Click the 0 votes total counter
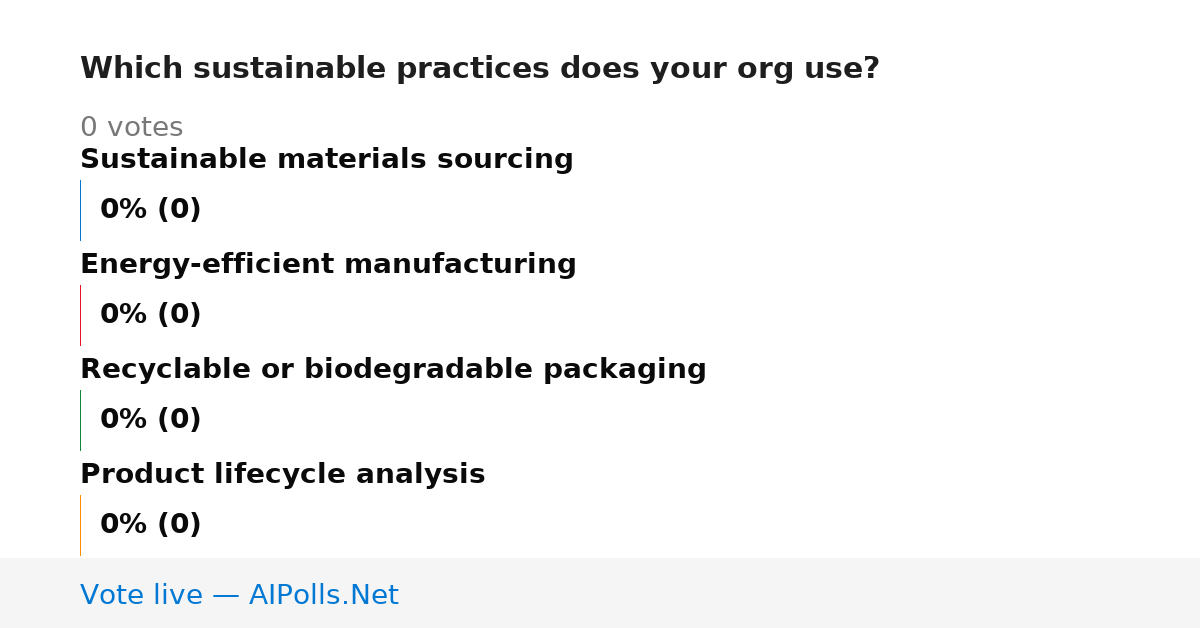Viewport: 1200px width, 628px height. coord(131,128)
